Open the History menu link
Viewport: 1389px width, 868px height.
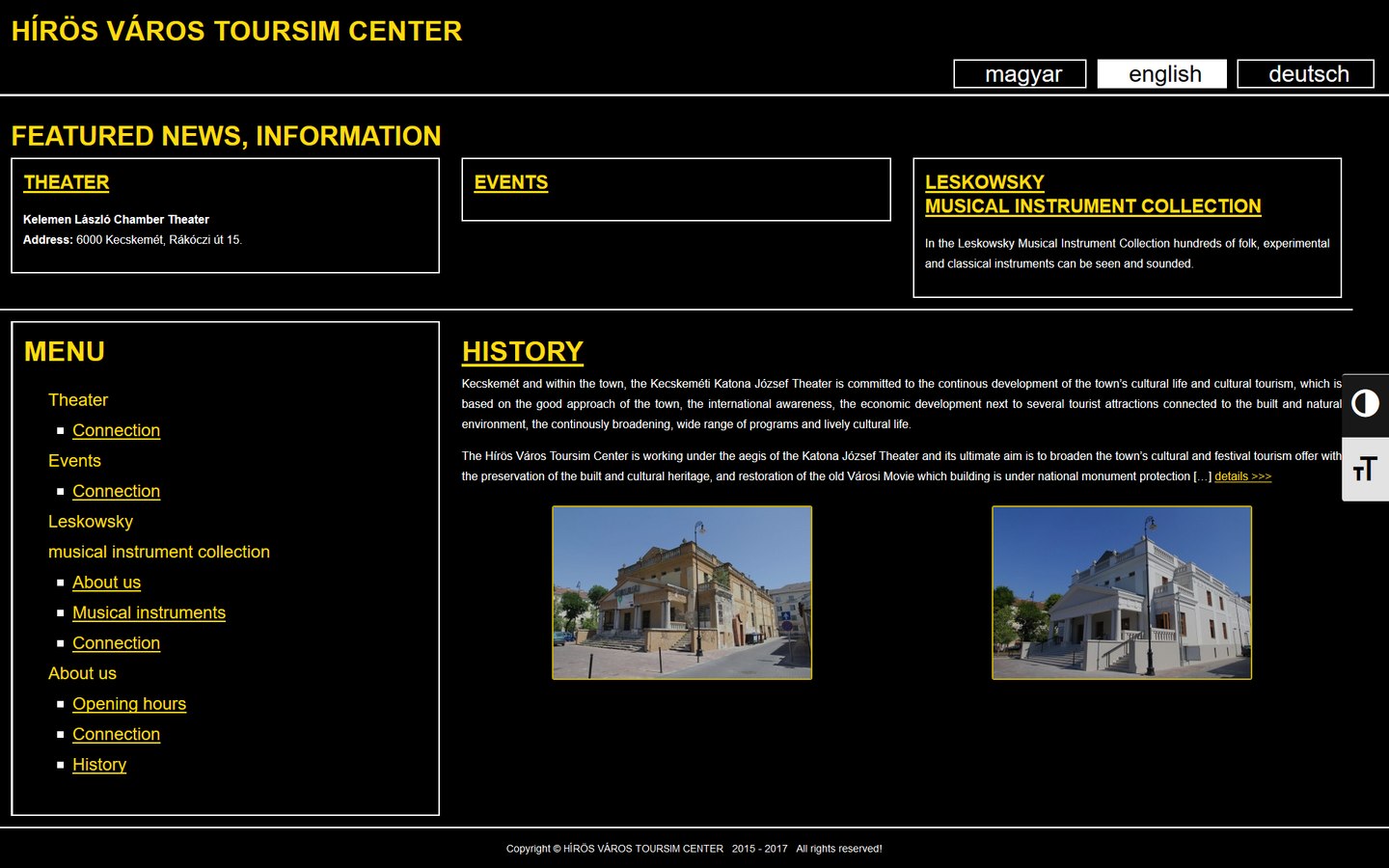click(99, 765)
